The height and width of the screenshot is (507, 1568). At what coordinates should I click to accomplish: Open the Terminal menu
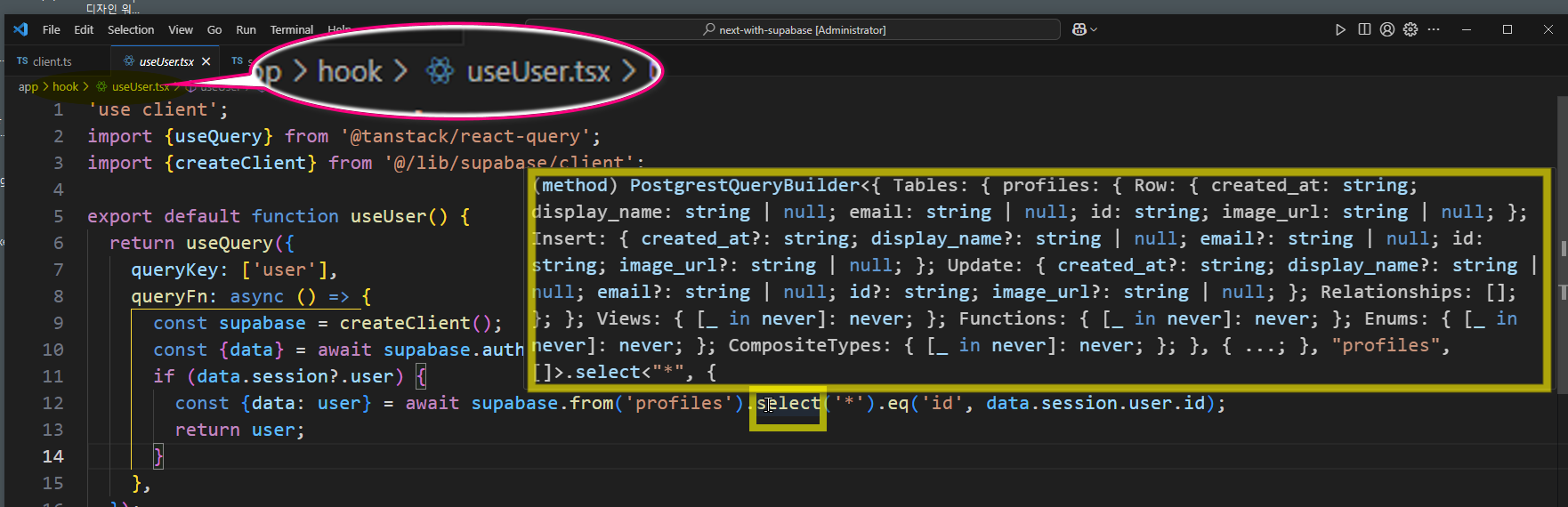pyautogui.click(x=291, y=29)
